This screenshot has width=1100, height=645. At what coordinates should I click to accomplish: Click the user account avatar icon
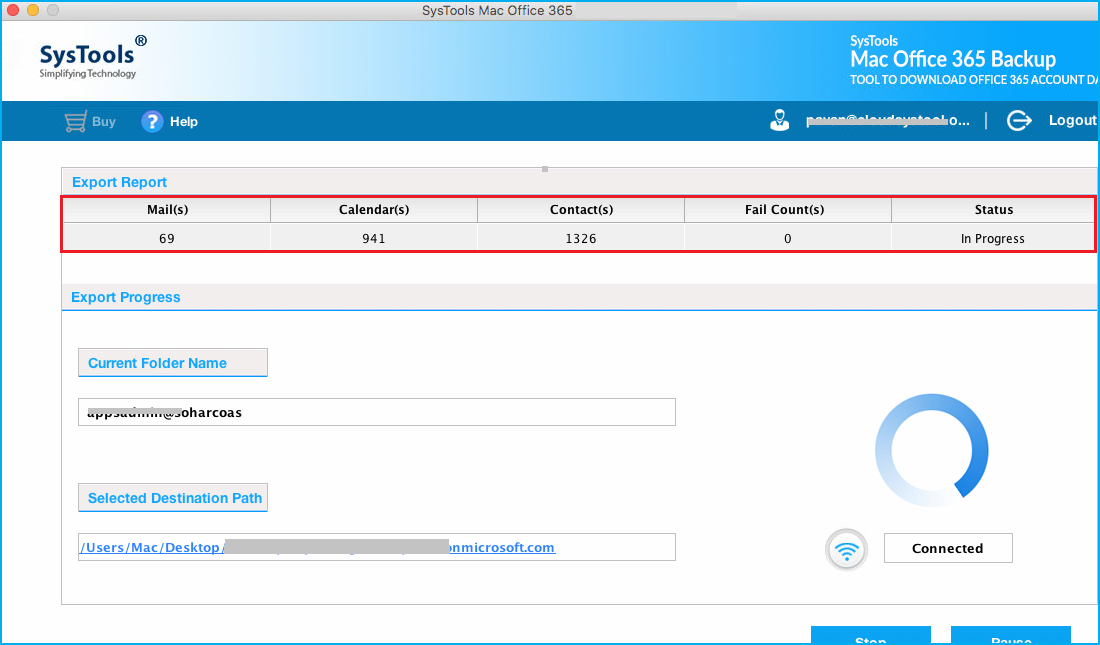(779, 121)
